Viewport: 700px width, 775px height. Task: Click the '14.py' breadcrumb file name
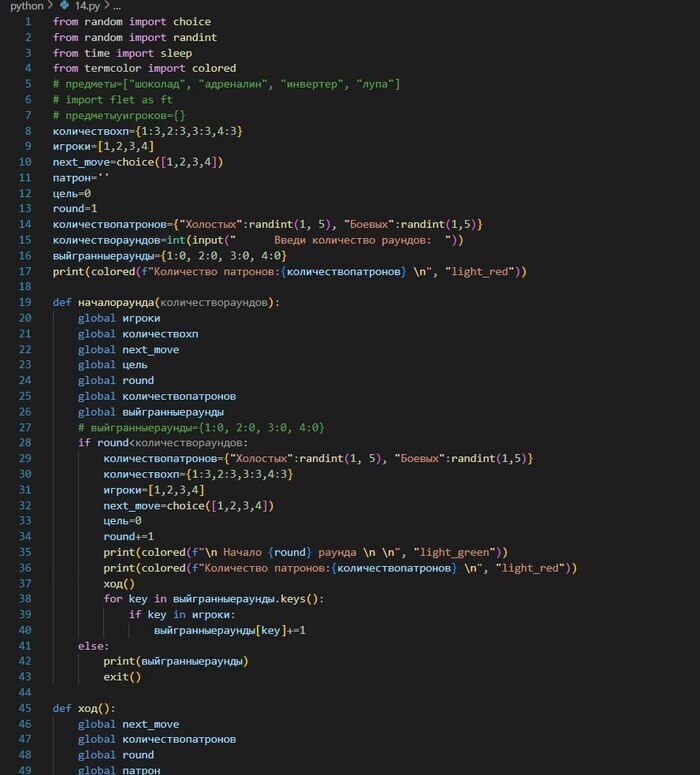(87, 6)
